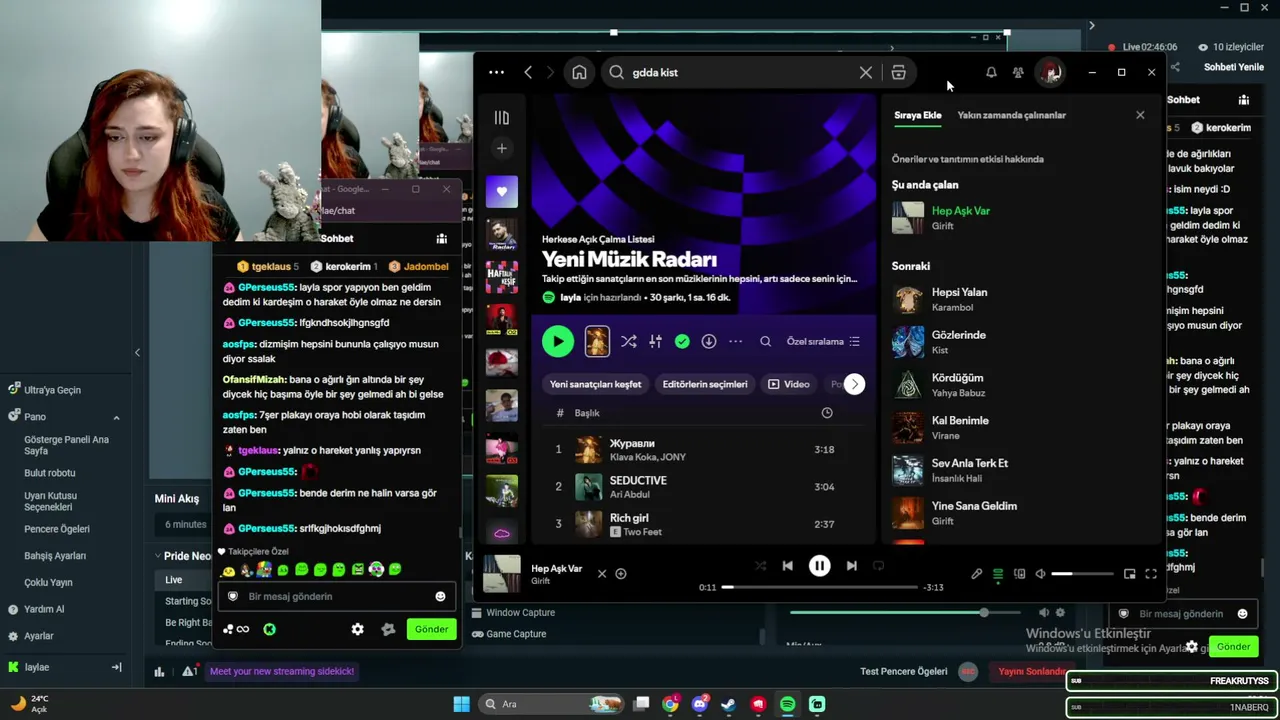Viewport: 1280px width, 720px height.
Task: Open the Windows Start menu
Action: tap(461, 704)
